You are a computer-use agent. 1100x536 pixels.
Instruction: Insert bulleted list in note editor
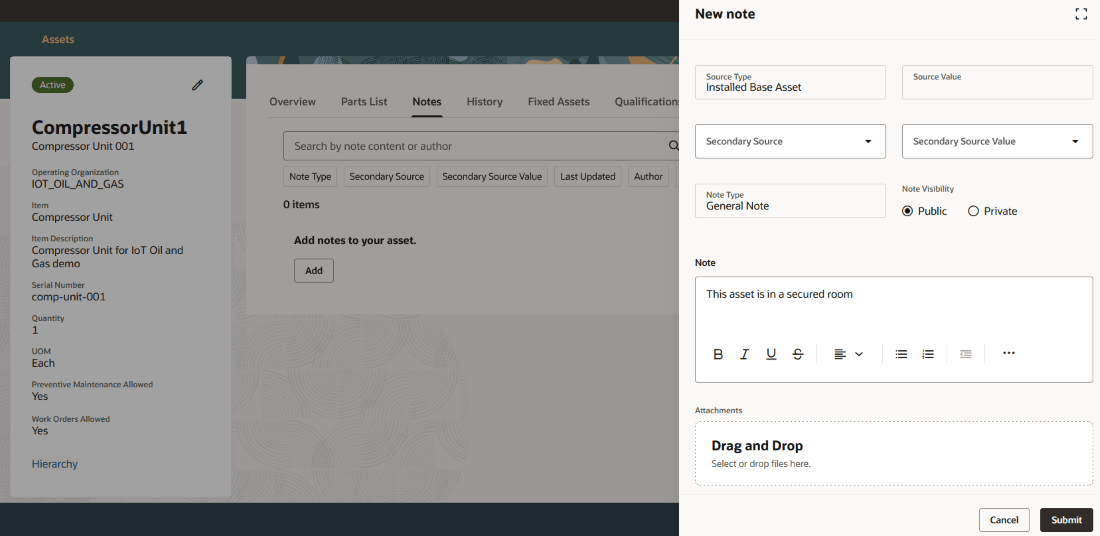click(901, 354)
